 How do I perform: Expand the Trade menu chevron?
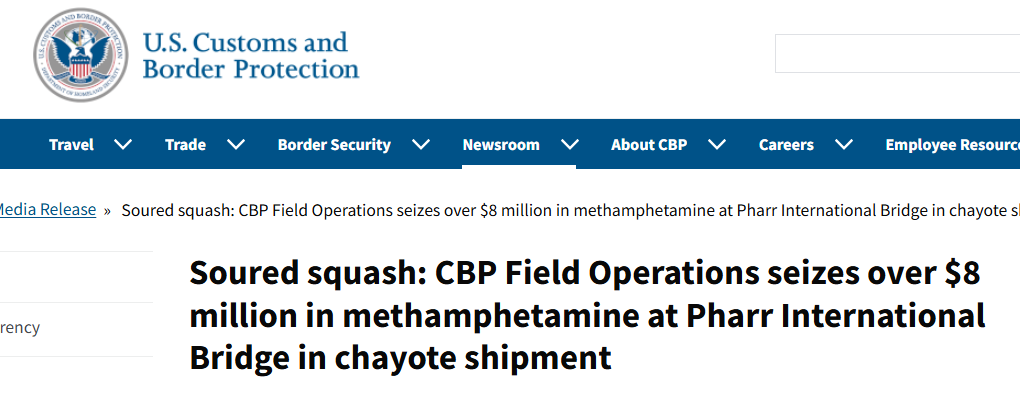point(236,144)
